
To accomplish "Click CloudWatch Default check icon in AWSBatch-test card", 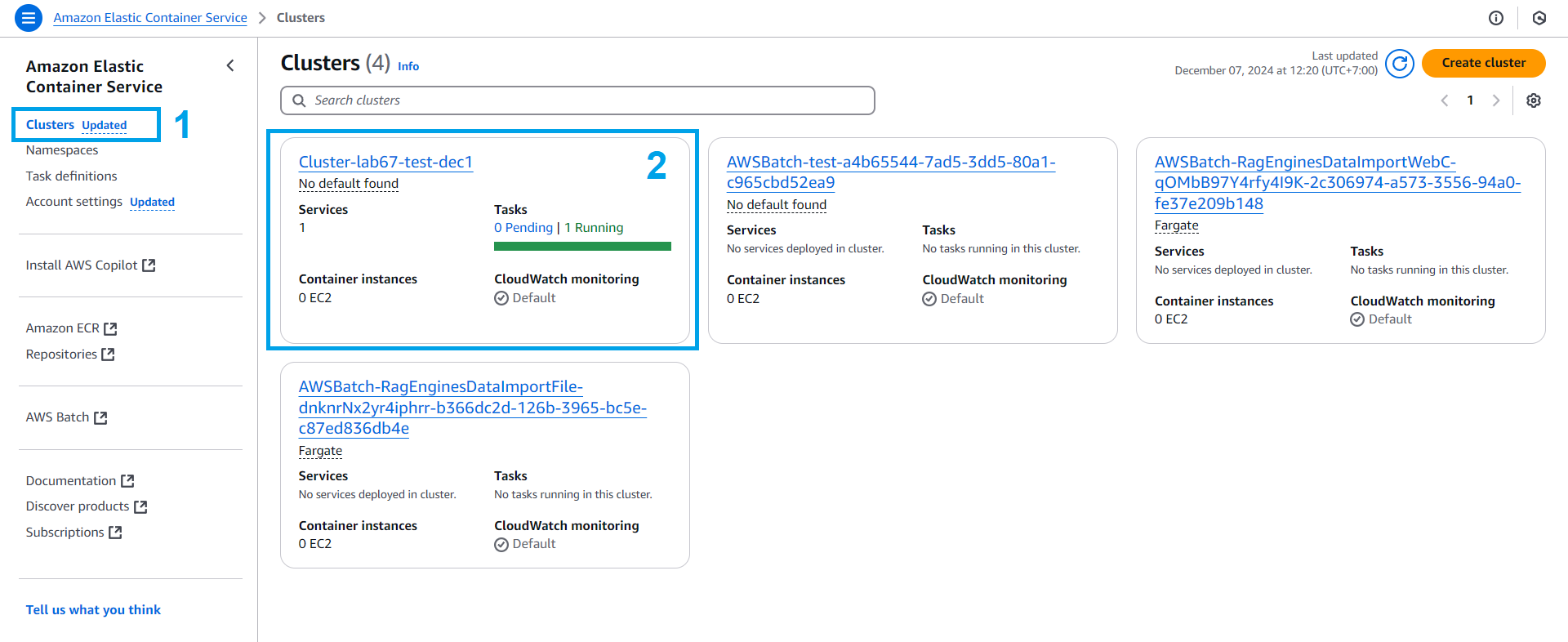I will click(x=929, y=299).
